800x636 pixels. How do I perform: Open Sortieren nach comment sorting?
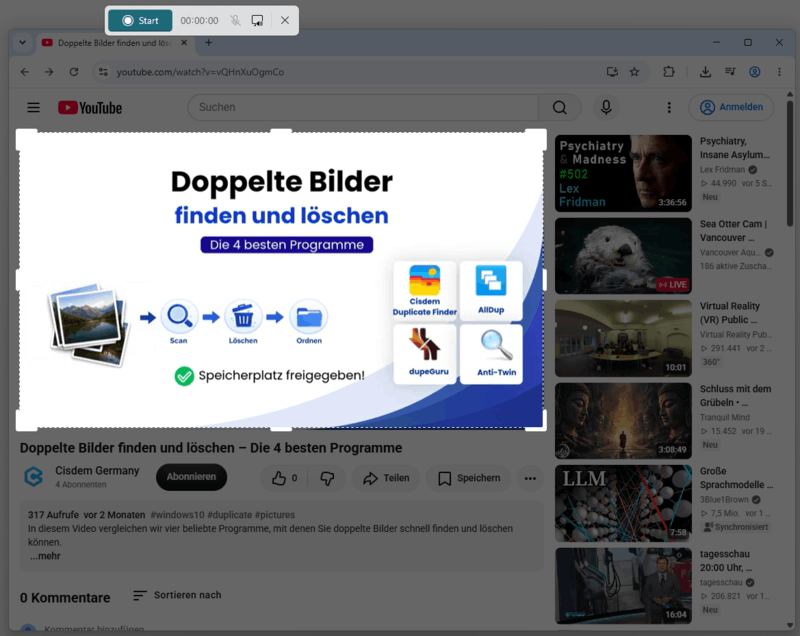click(x=177, y=595)
